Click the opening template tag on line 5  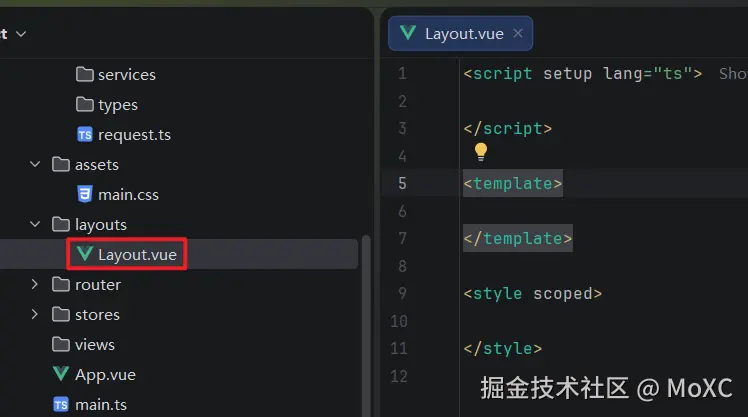click(x=513, y=183)
